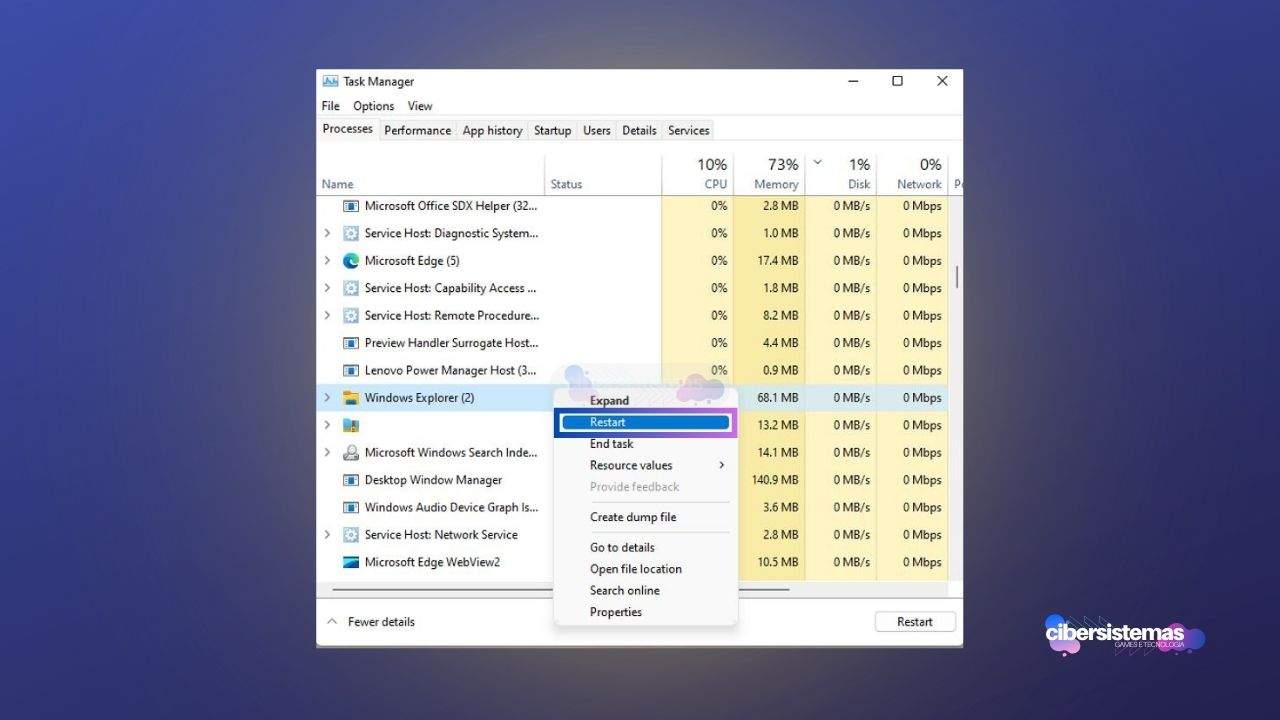Click the Lenovo Power Manager Host icon
1280x720 pixels.
[350, 370]
